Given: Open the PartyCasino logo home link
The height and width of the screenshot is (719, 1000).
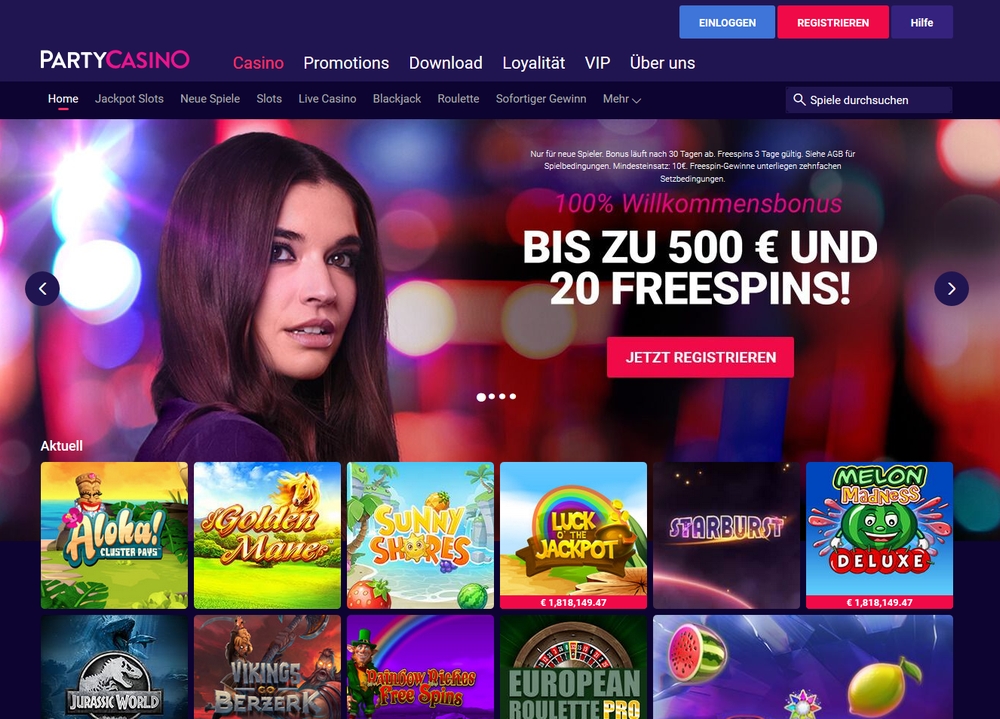Looking at the screenshot, I should 115,60.
